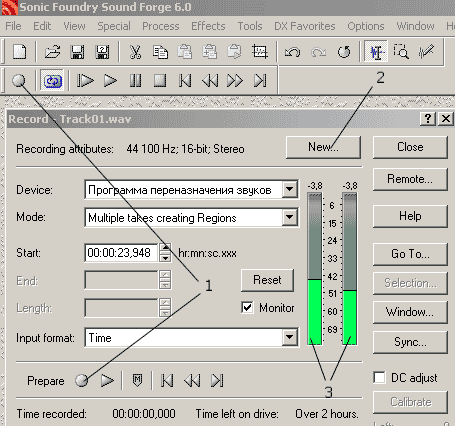The image size is (455, 426).
Task: Toggle the Monitor checkbox
Action: (x=247, y=308)
